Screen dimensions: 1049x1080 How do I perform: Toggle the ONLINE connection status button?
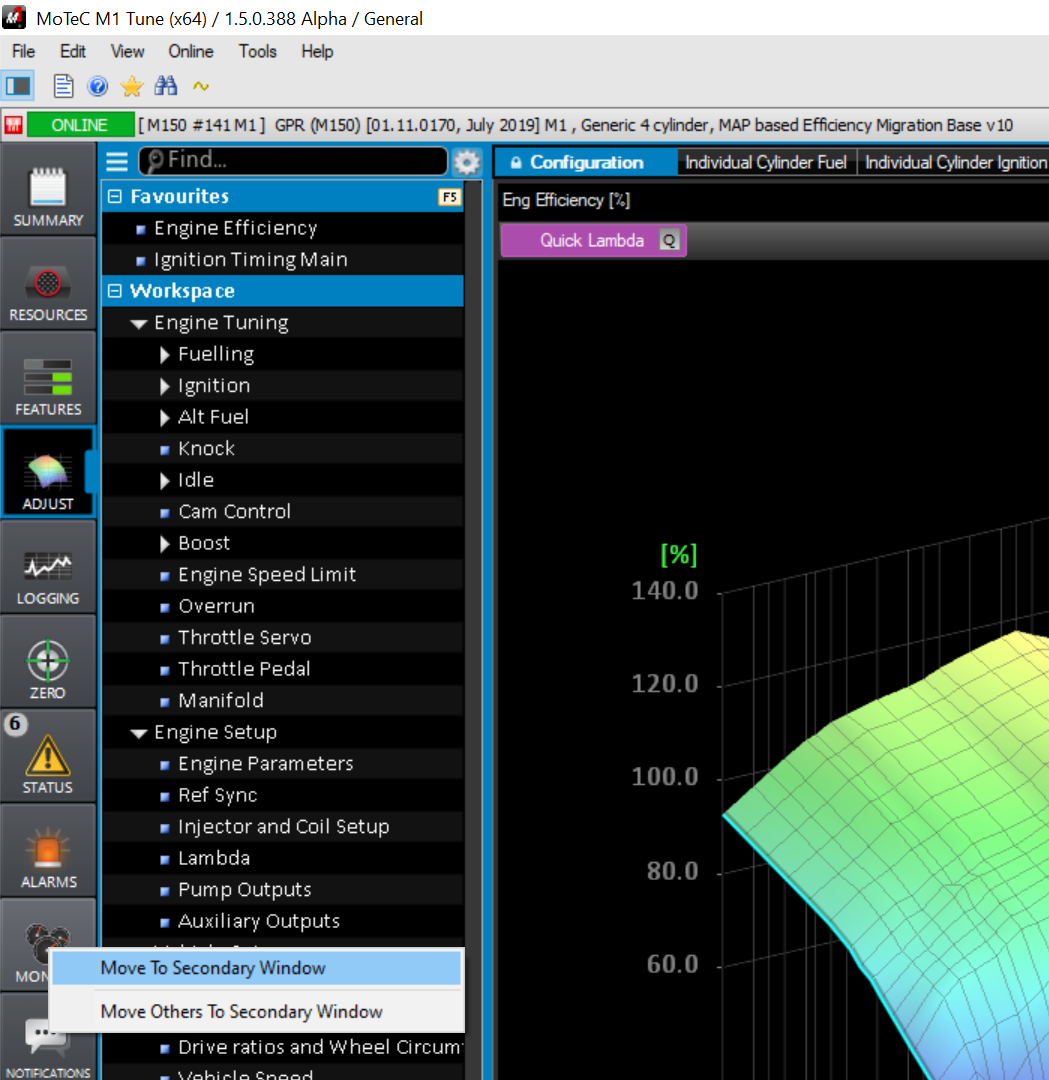80,125
